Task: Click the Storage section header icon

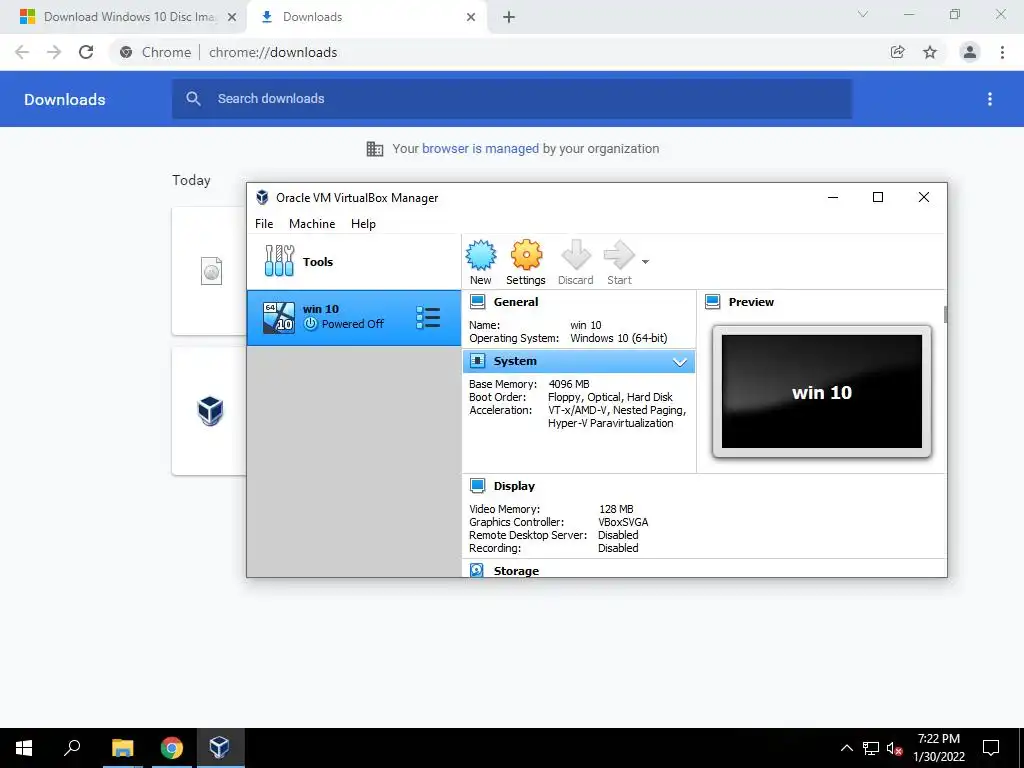Action: point(477,570)
